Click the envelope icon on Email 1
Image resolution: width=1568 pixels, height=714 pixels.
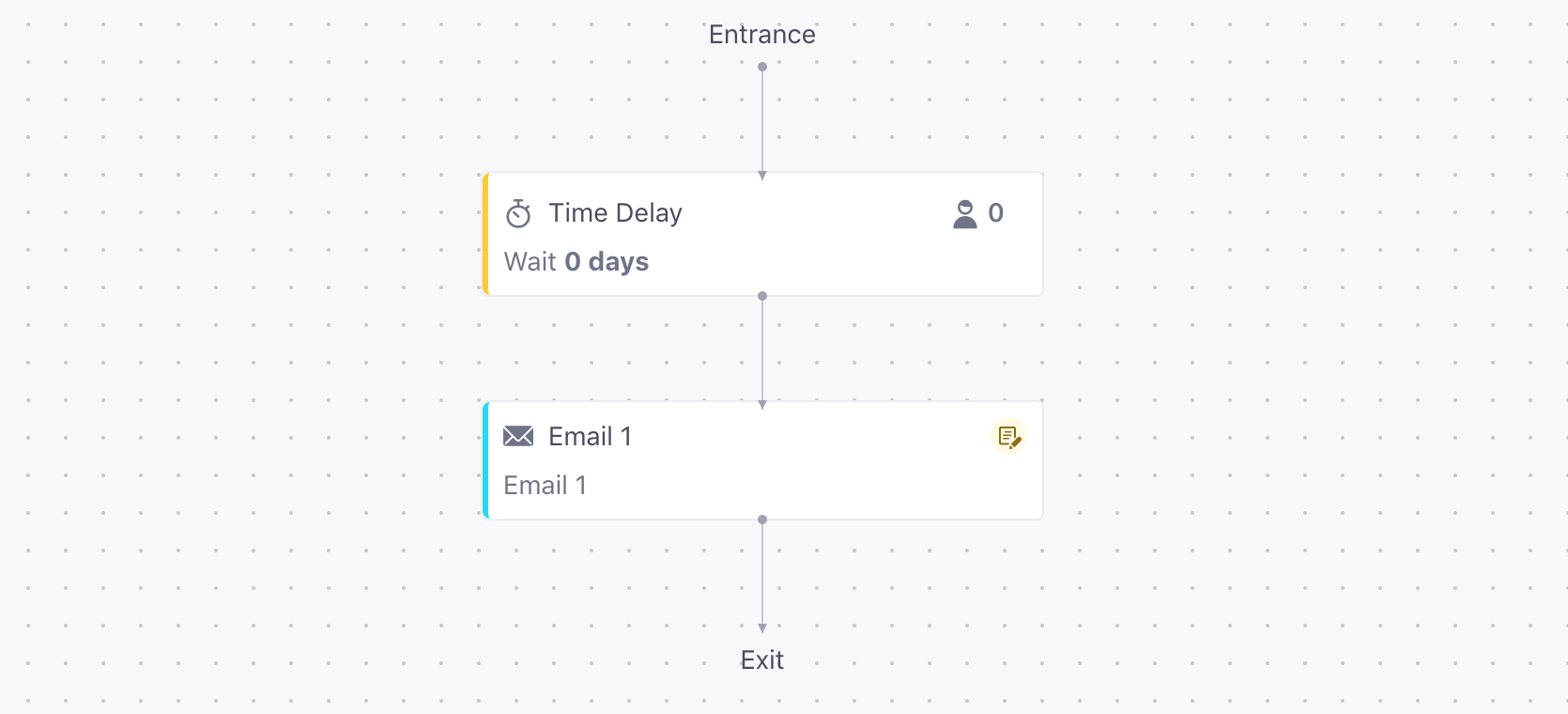click(518, 436)
